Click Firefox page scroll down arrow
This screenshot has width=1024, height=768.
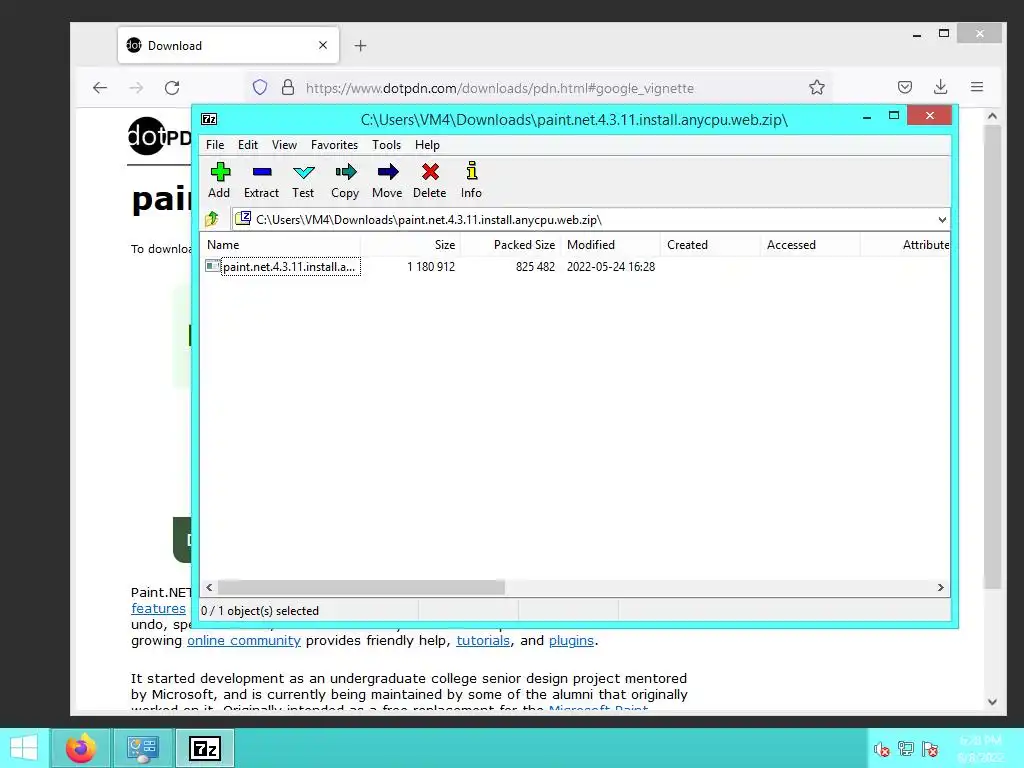pos(992,702)
